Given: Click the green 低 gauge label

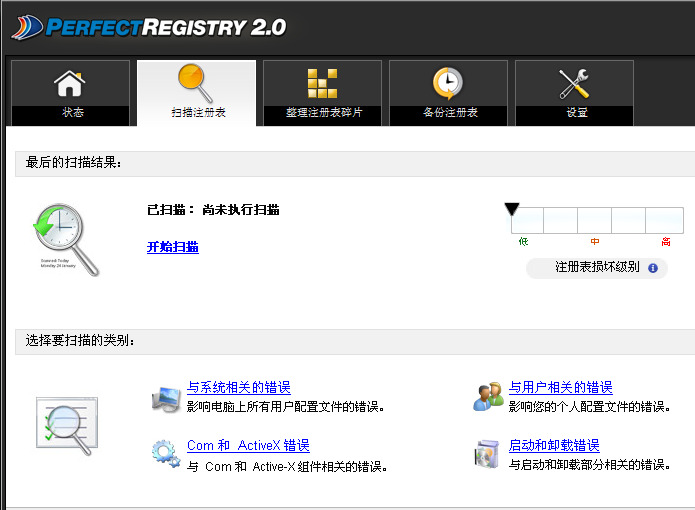Looking at the screenshot, I should point(523,241).
